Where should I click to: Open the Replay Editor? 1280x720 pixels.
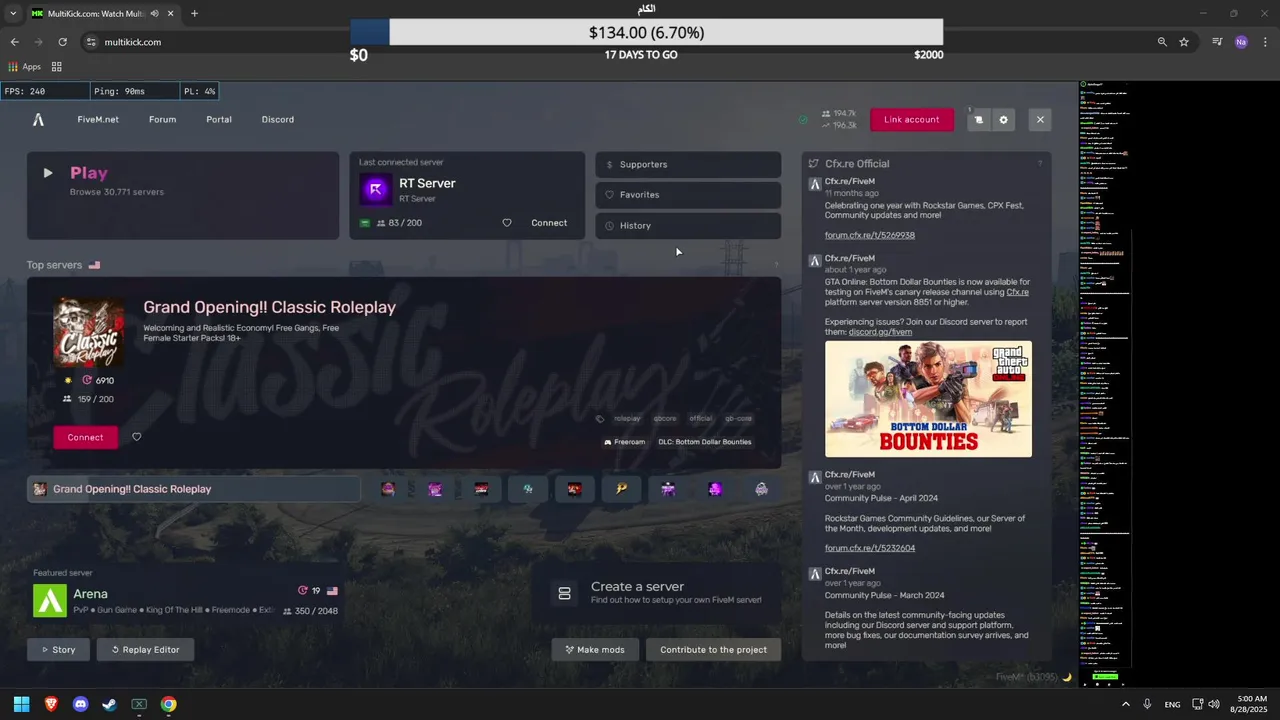tap(145, 650)
